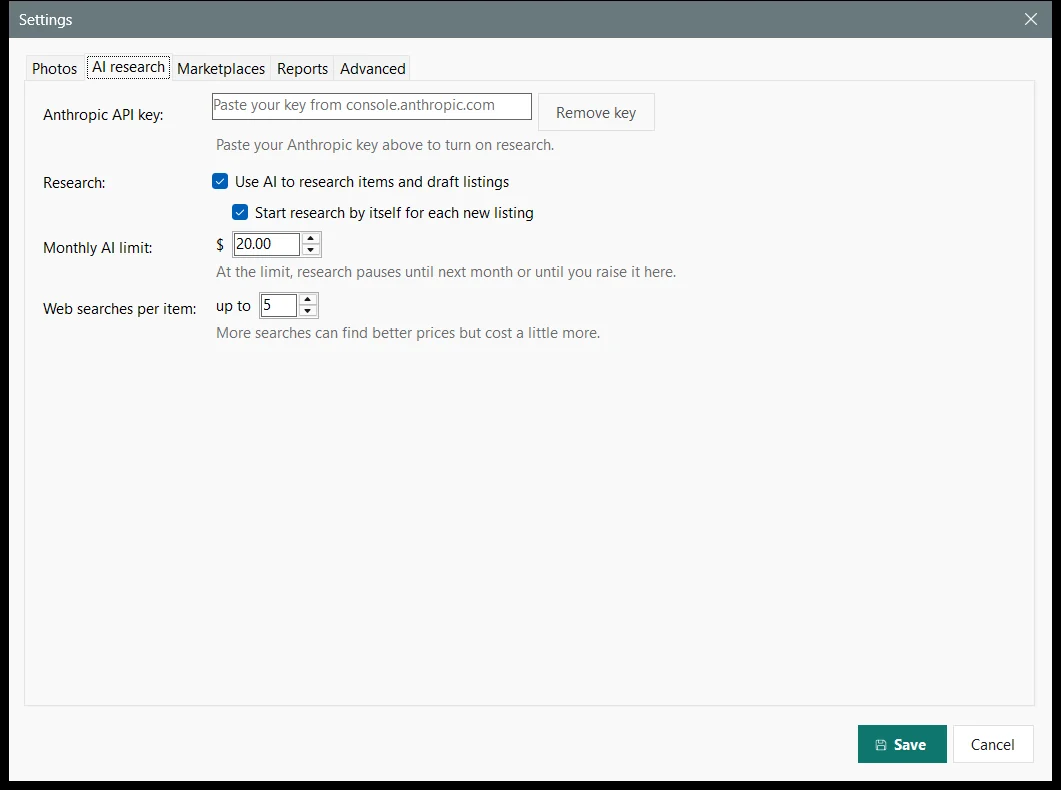Select the AI research tab
This screenshot has width=1061, height=790.
(x=129, y=67)
